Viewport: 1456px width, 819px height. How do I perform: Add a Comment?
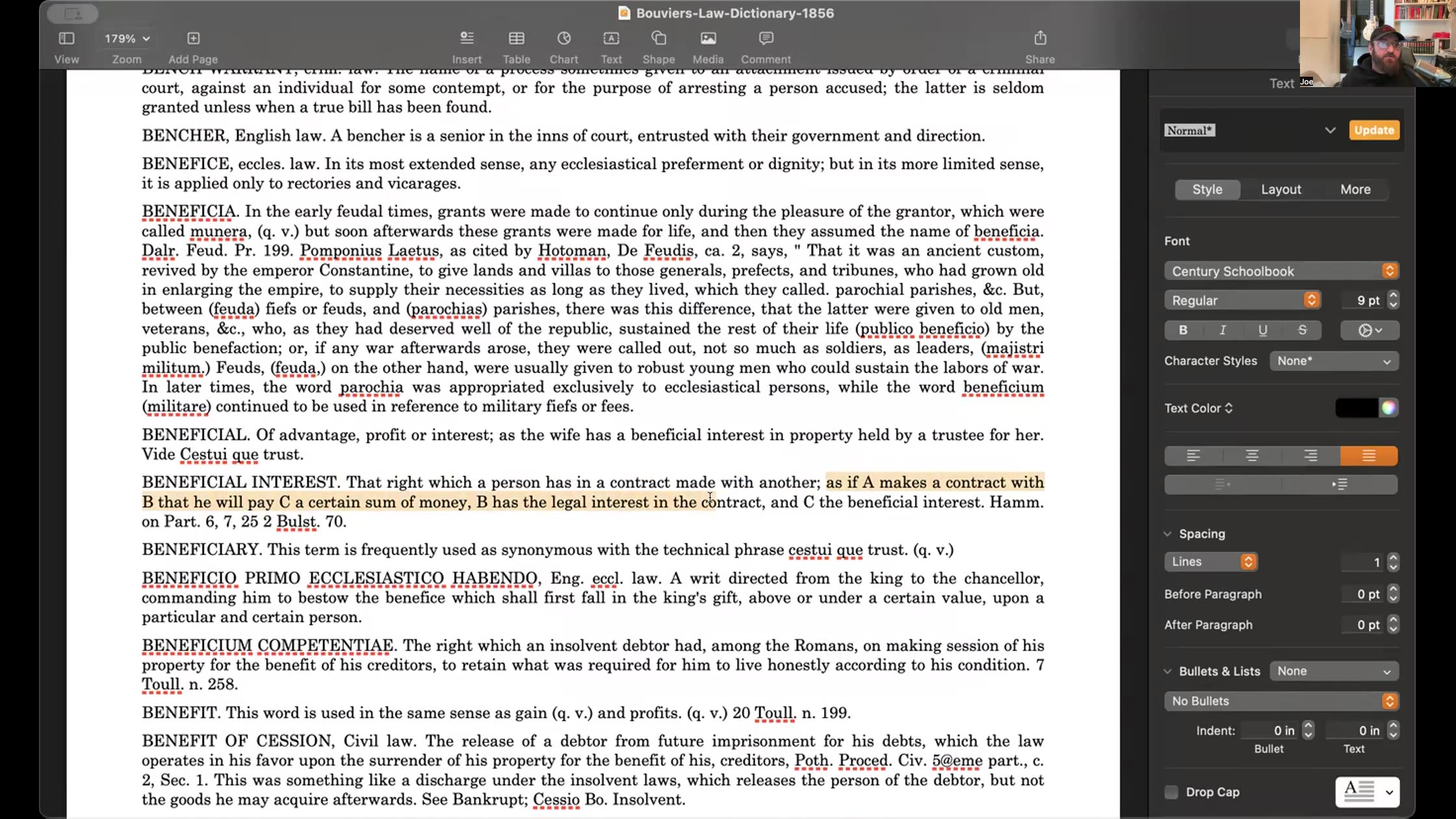(764, 45)
